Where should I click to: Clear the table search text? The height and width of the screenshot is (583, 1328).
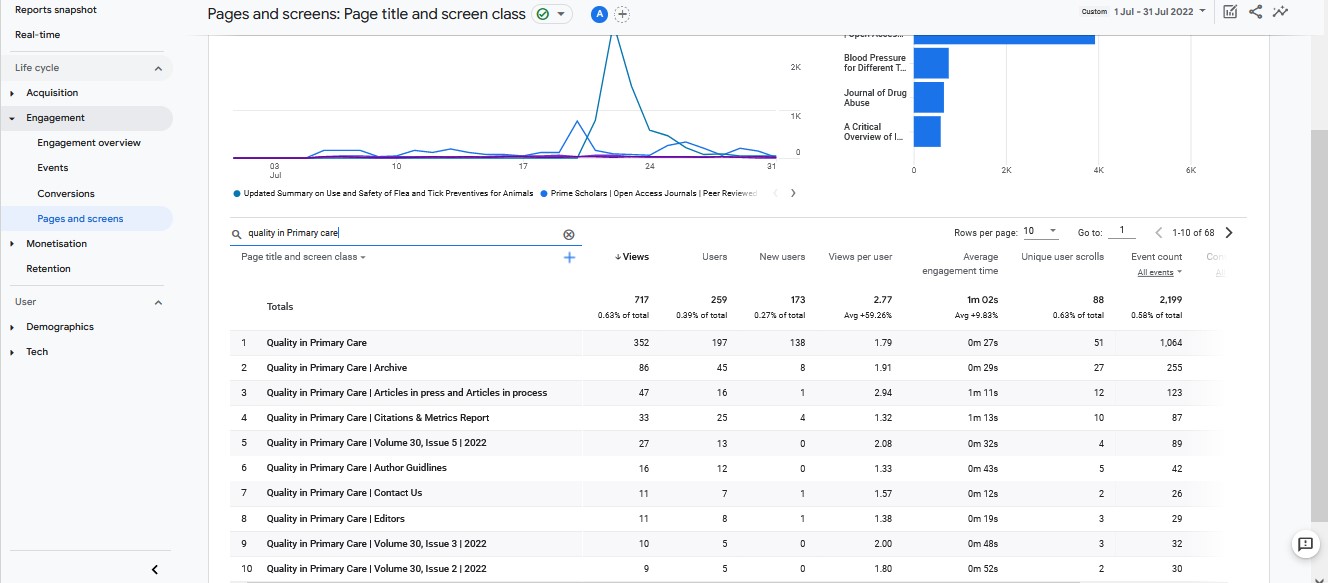569,234
